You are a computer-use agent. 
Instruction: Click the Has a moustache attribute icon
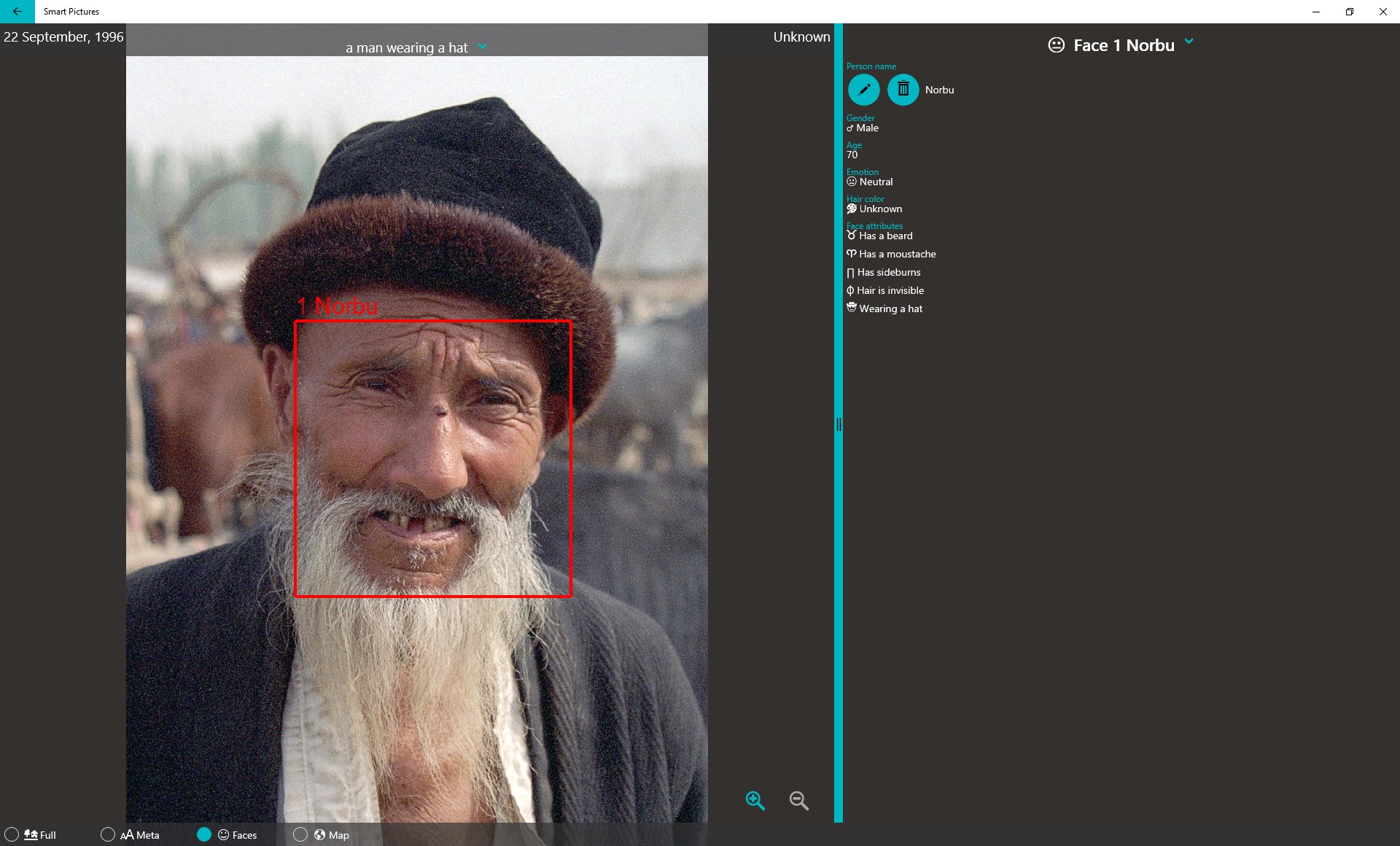tap(851, 254)
